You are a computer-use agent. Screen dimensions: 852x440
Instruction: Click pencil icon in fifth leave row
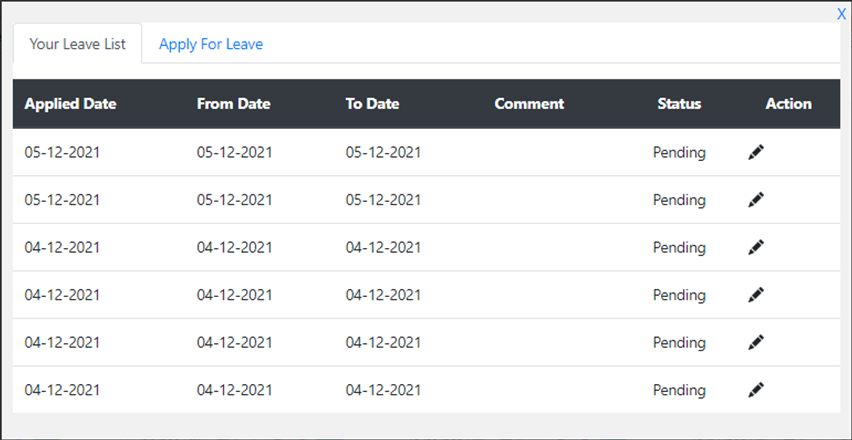coord(756,342)
